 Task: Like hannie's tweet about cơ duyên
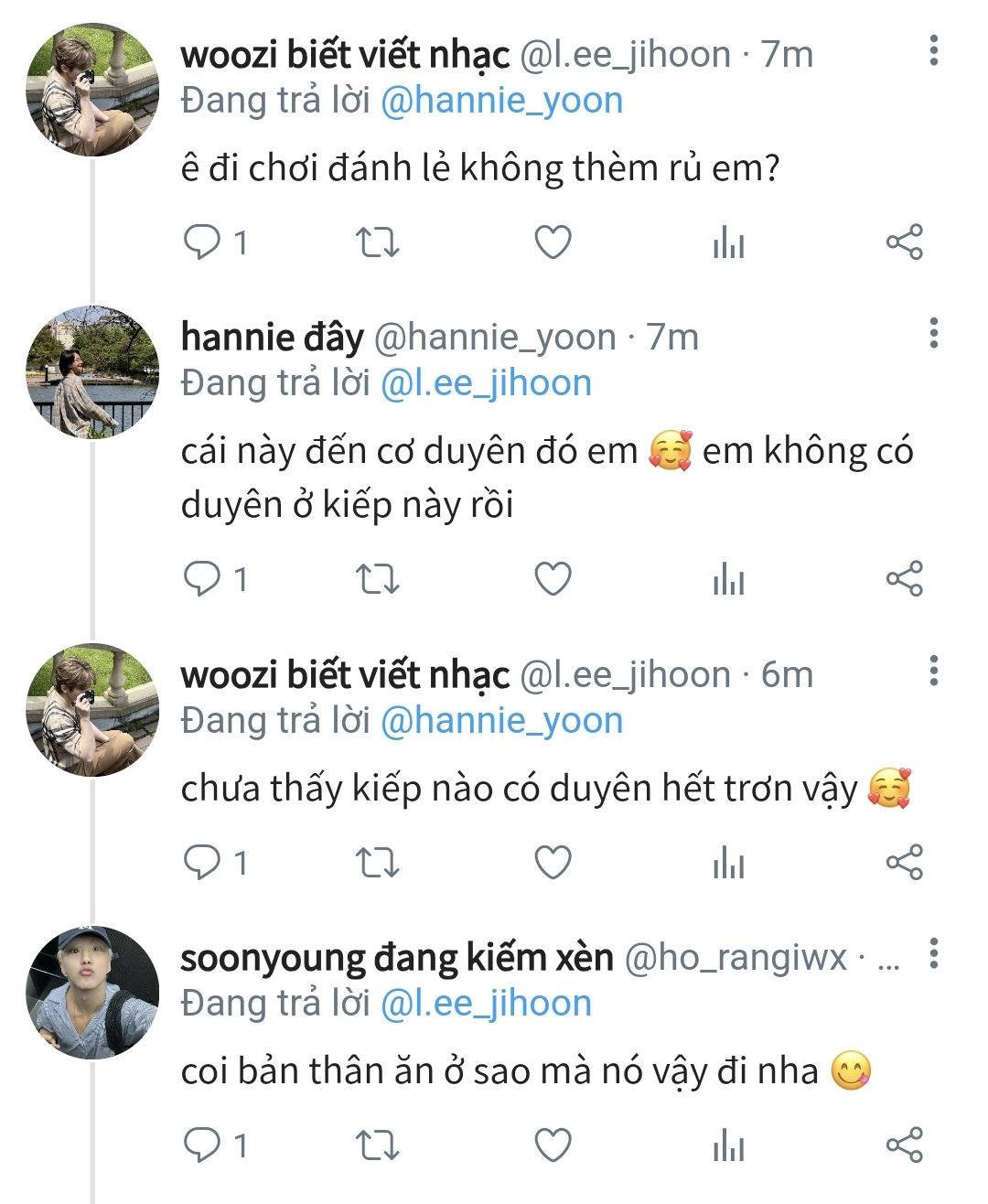pos(553,579)
